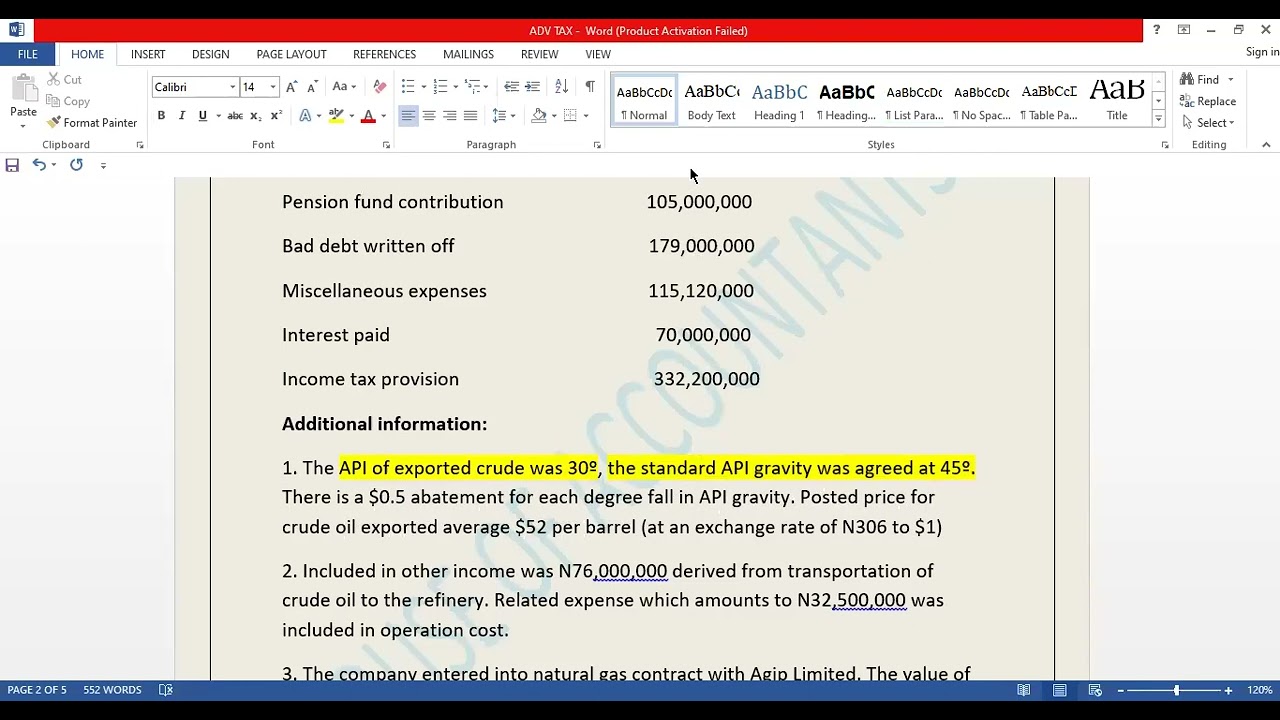Toggle Show/Hide paragraph marks
Viewport: 1280px width, 720px height.
pyautogui.click(x=590, y=87)
